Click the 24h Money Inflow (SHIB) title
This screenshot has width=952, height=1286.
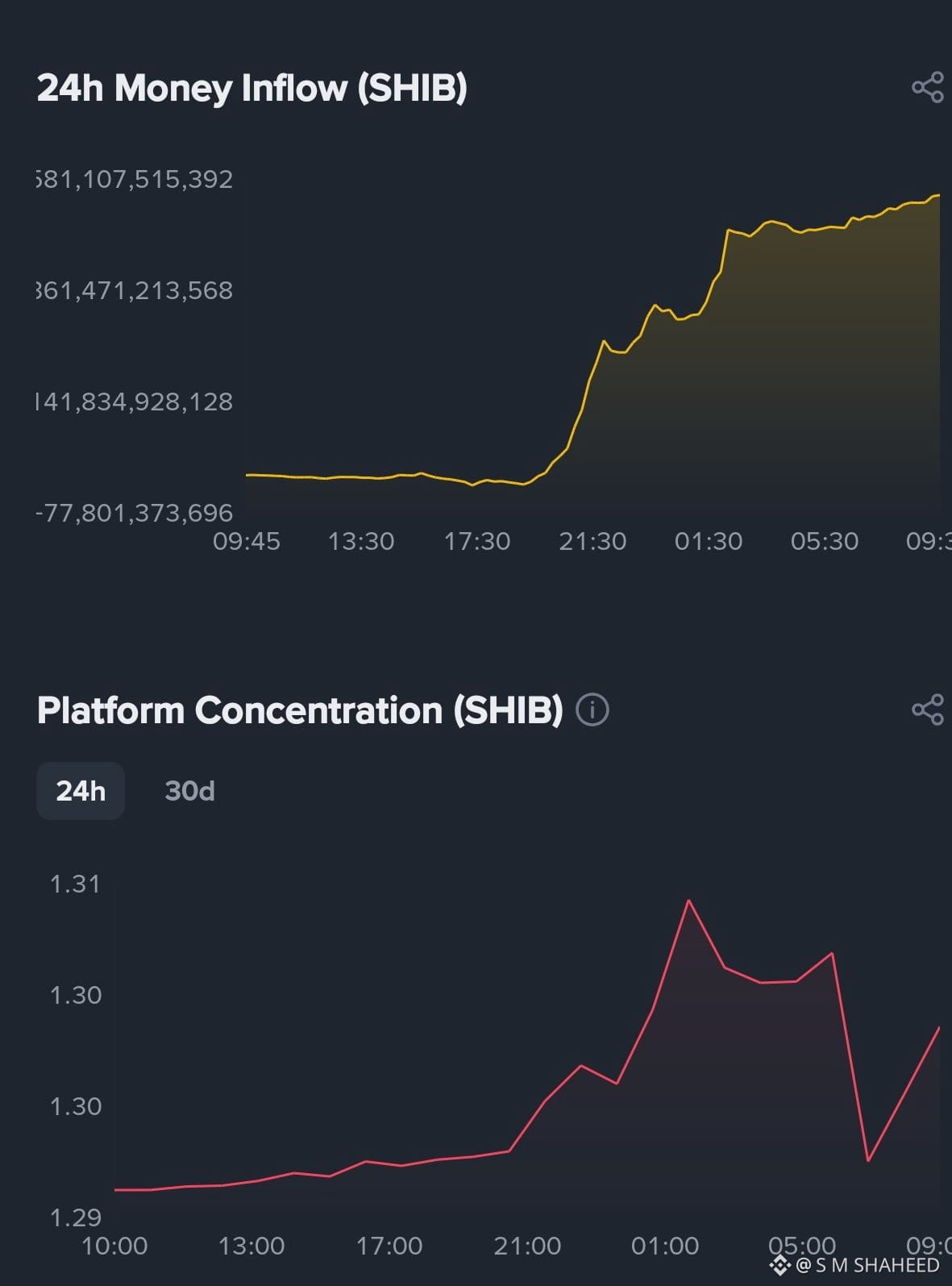tap(252, 88)
